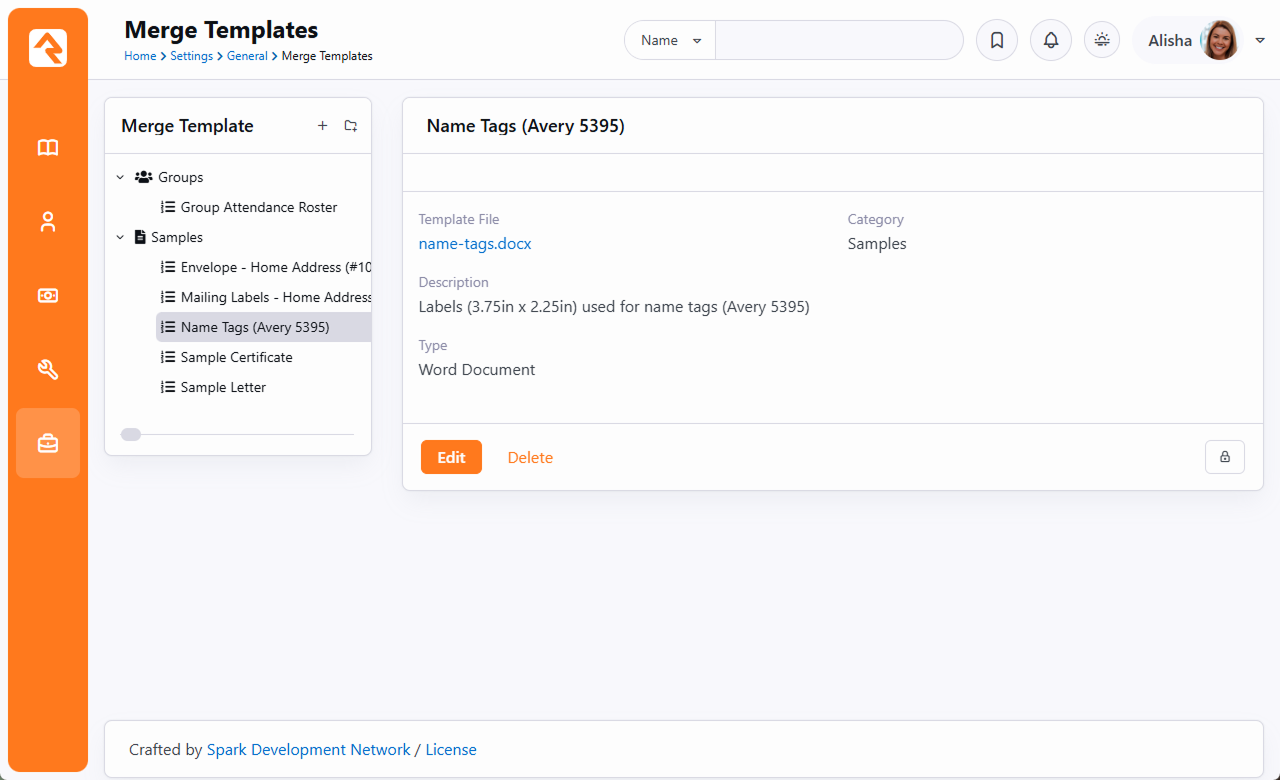Open the wrench Tools icon in sidebar

point(48,370)
